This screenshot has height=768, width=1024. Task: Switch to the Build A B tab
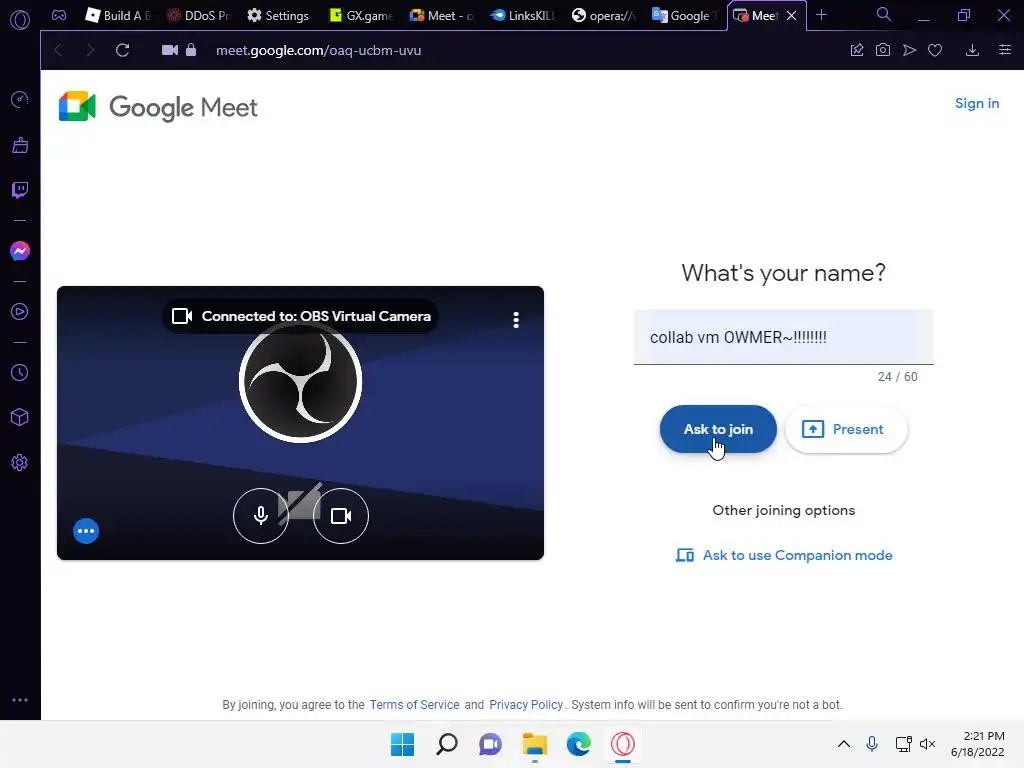[118, 16]
